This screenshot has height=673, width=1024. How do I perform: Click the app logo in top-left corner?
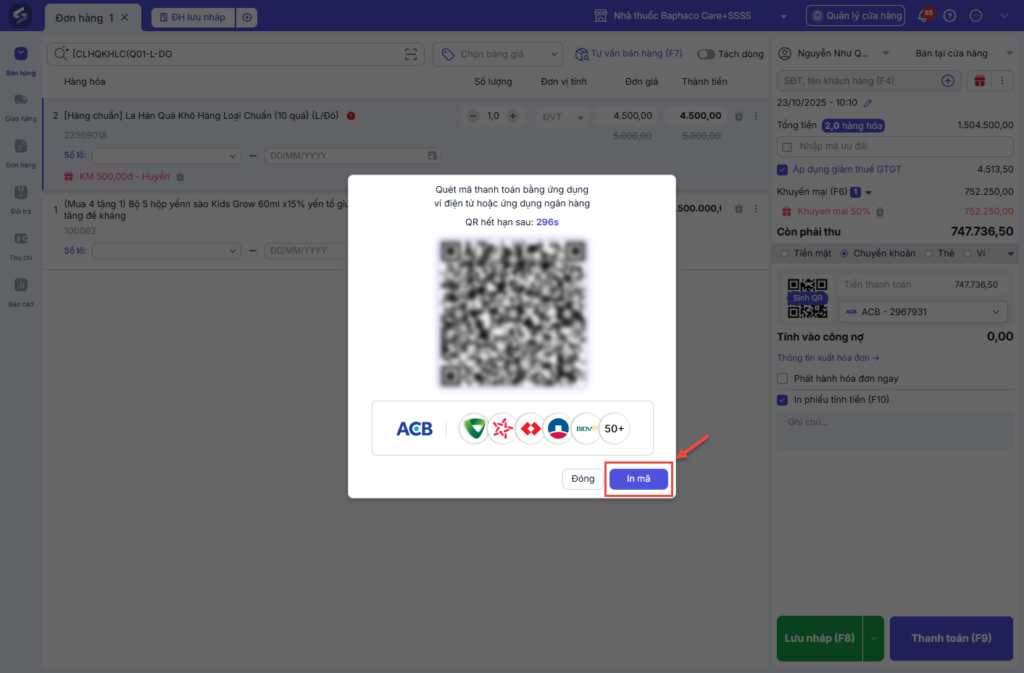tap(20, 15)
